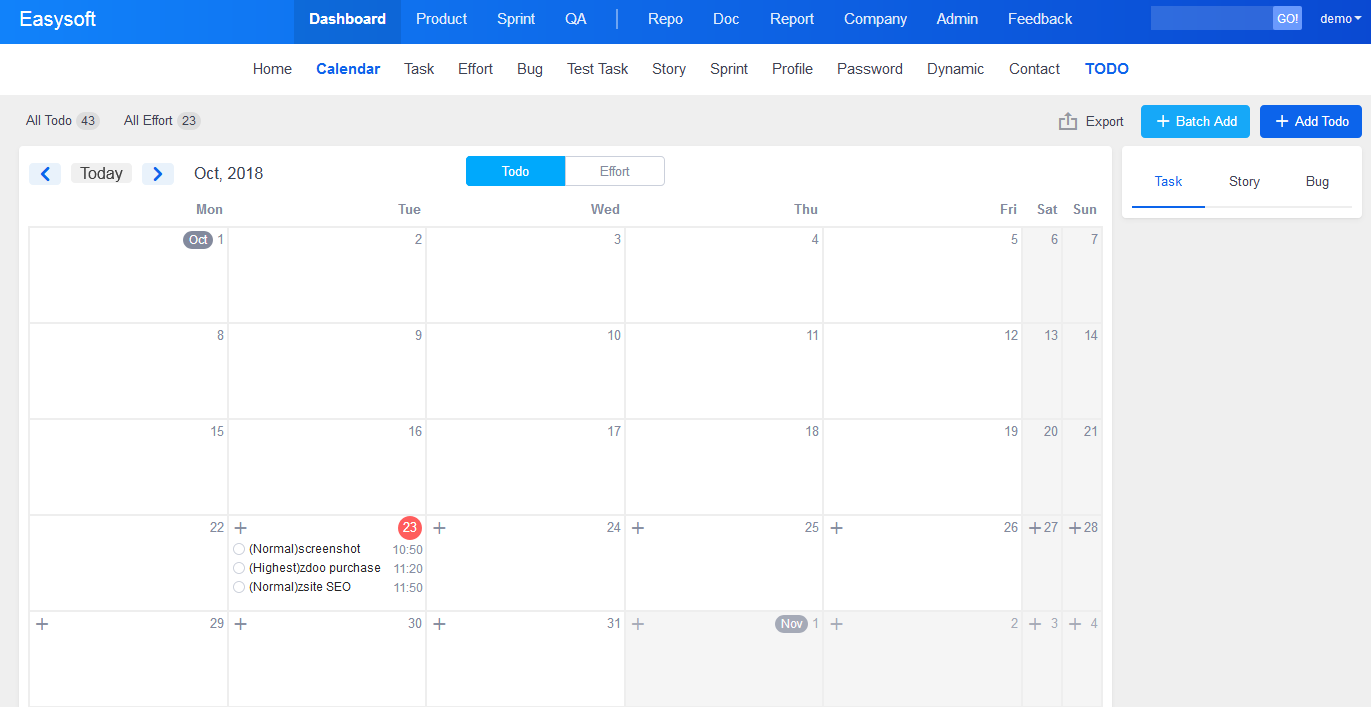Viewport: 1371px width, 707px height.
Task: Click the Easysoft logo text
Action: pyautogui.click(x=58, y=19)
